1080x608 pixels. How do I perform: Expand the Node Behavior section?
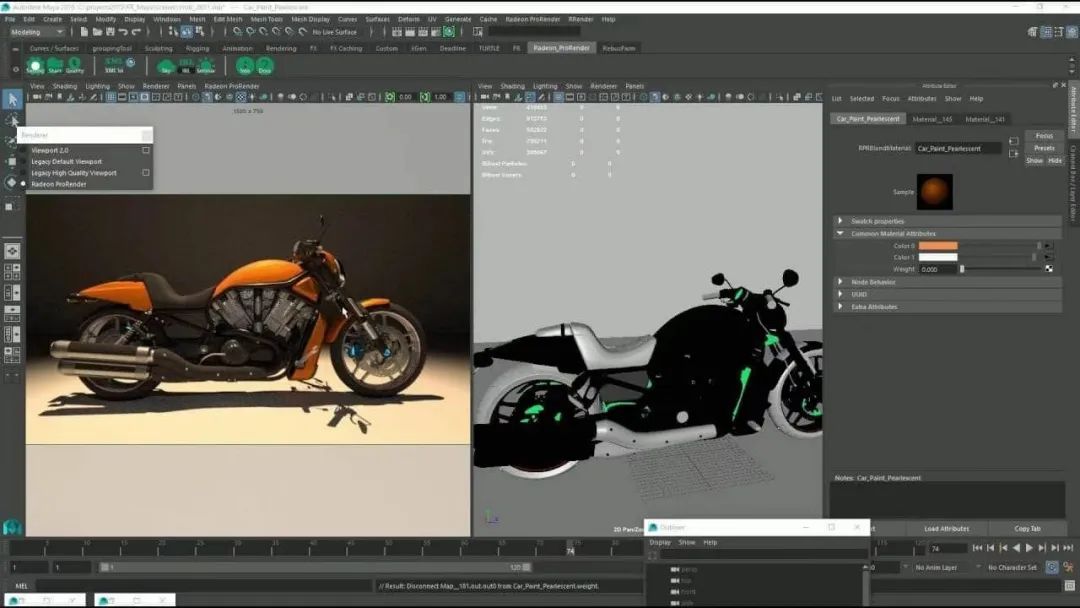pos(946,282)
